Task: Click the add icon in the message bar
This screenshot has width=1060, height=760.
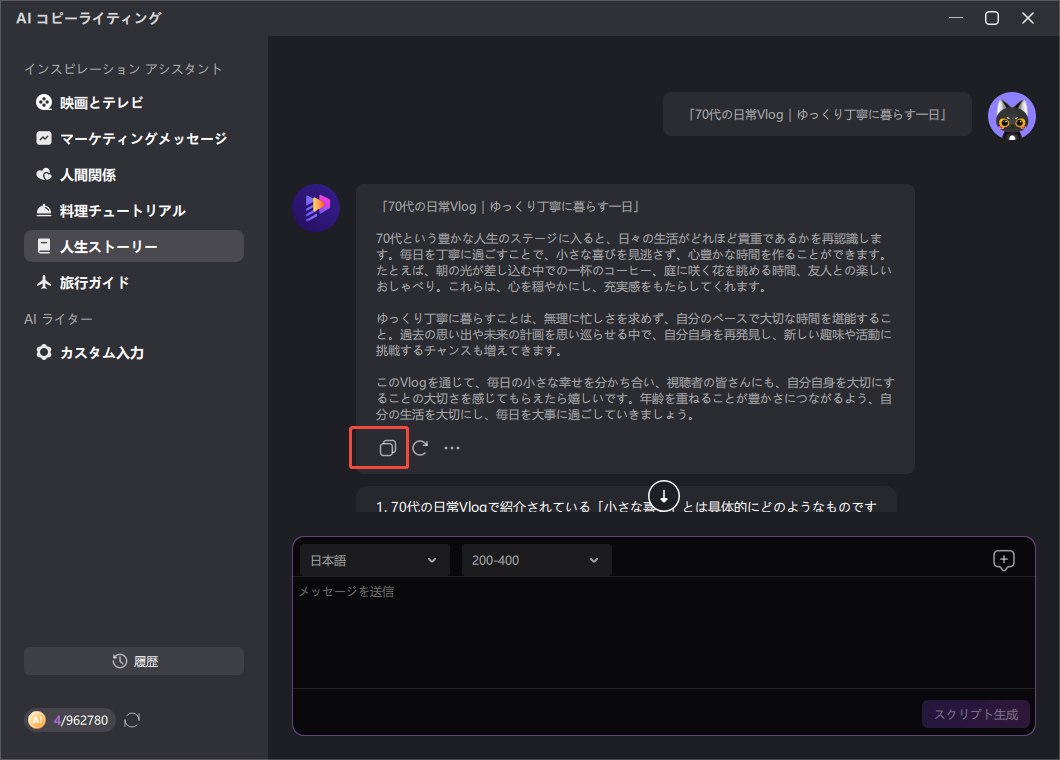Action: point(1003,559)
